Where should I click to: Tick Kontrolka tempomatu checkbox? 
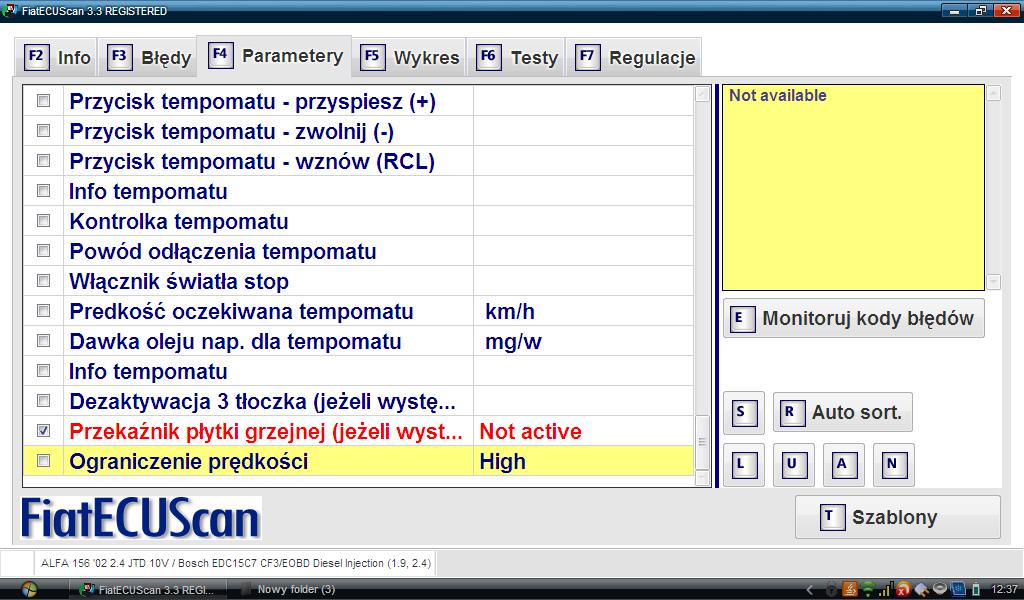43,221
